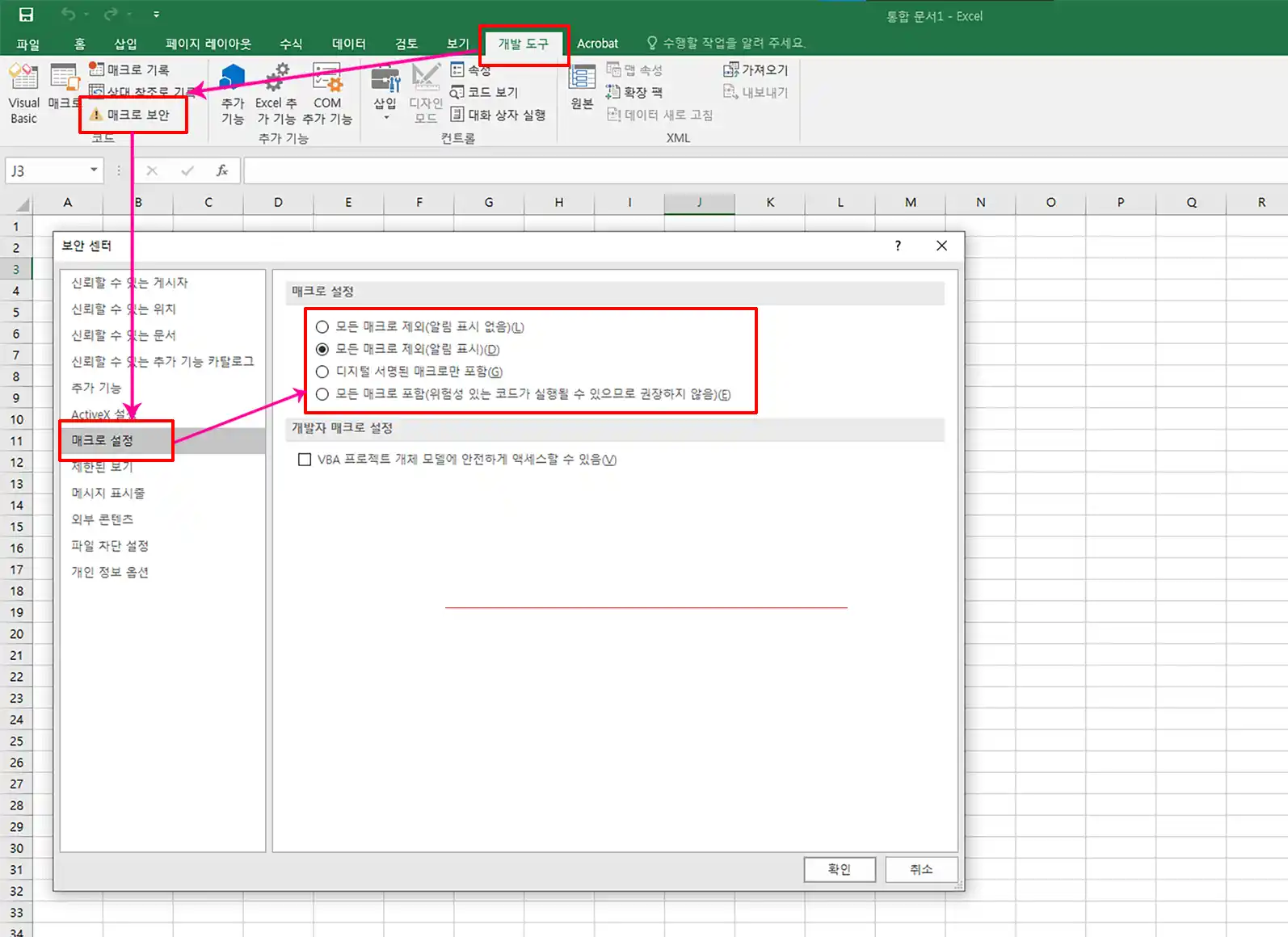Switch to the 페이지 레이아웃 tab

pos(208,44)
